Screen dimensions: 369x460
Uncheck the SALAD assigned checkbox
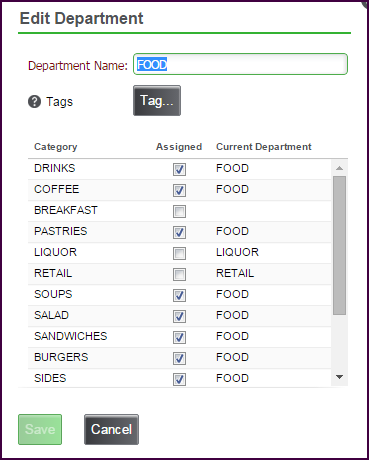coord(179,316)
